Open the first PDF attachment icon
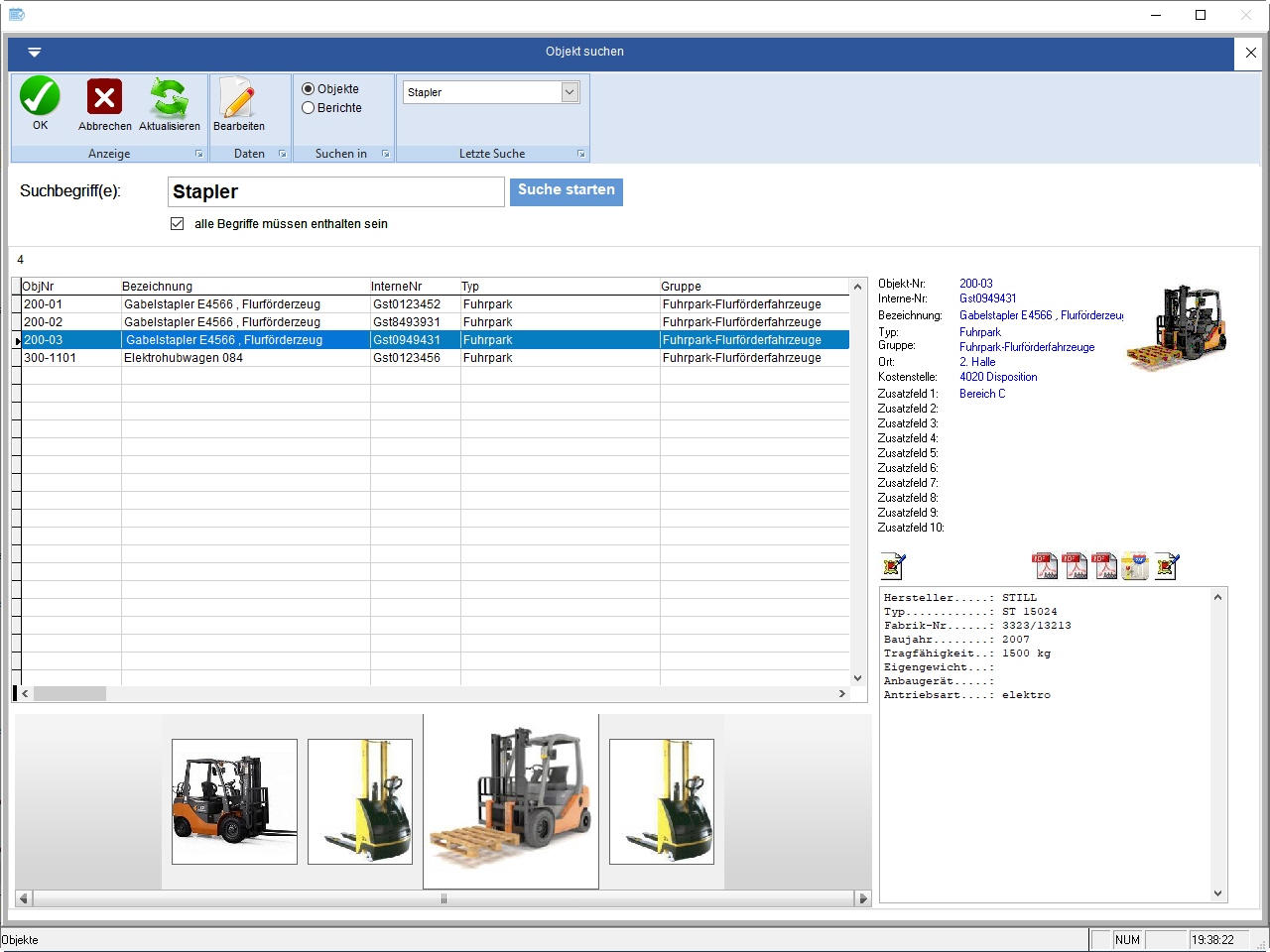 (x=1045, y=565)
